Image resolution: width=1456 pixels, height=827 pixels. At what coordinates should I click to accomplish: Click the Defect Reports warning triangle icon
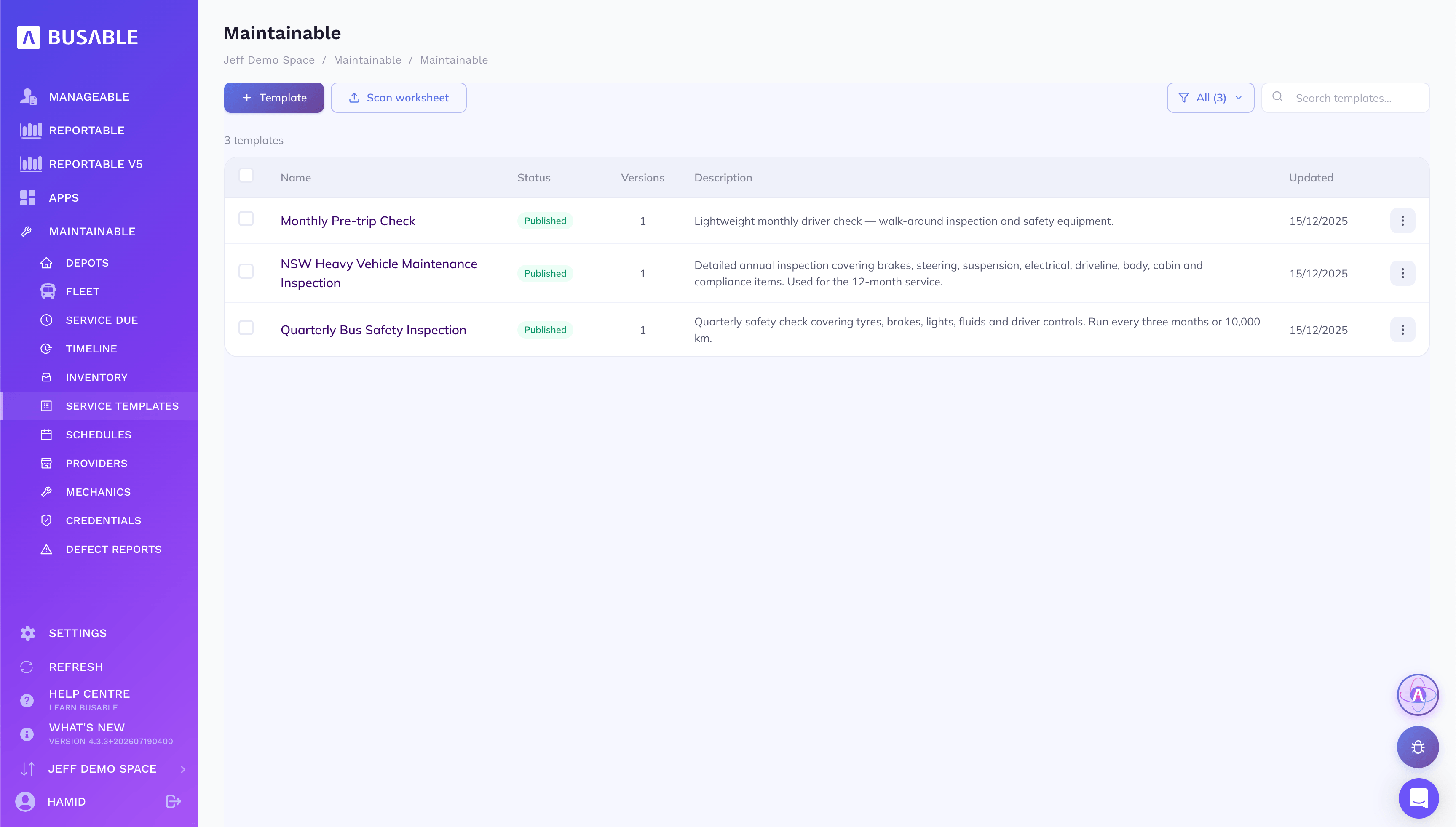point(47,549)
